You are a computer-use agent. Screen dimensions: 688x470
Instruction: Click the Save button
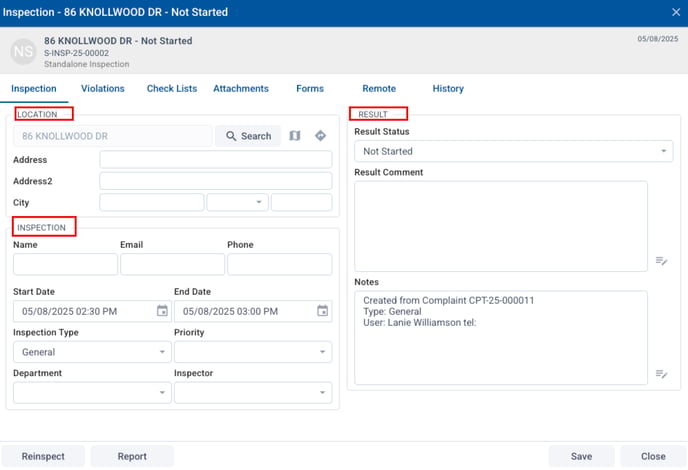581,456
